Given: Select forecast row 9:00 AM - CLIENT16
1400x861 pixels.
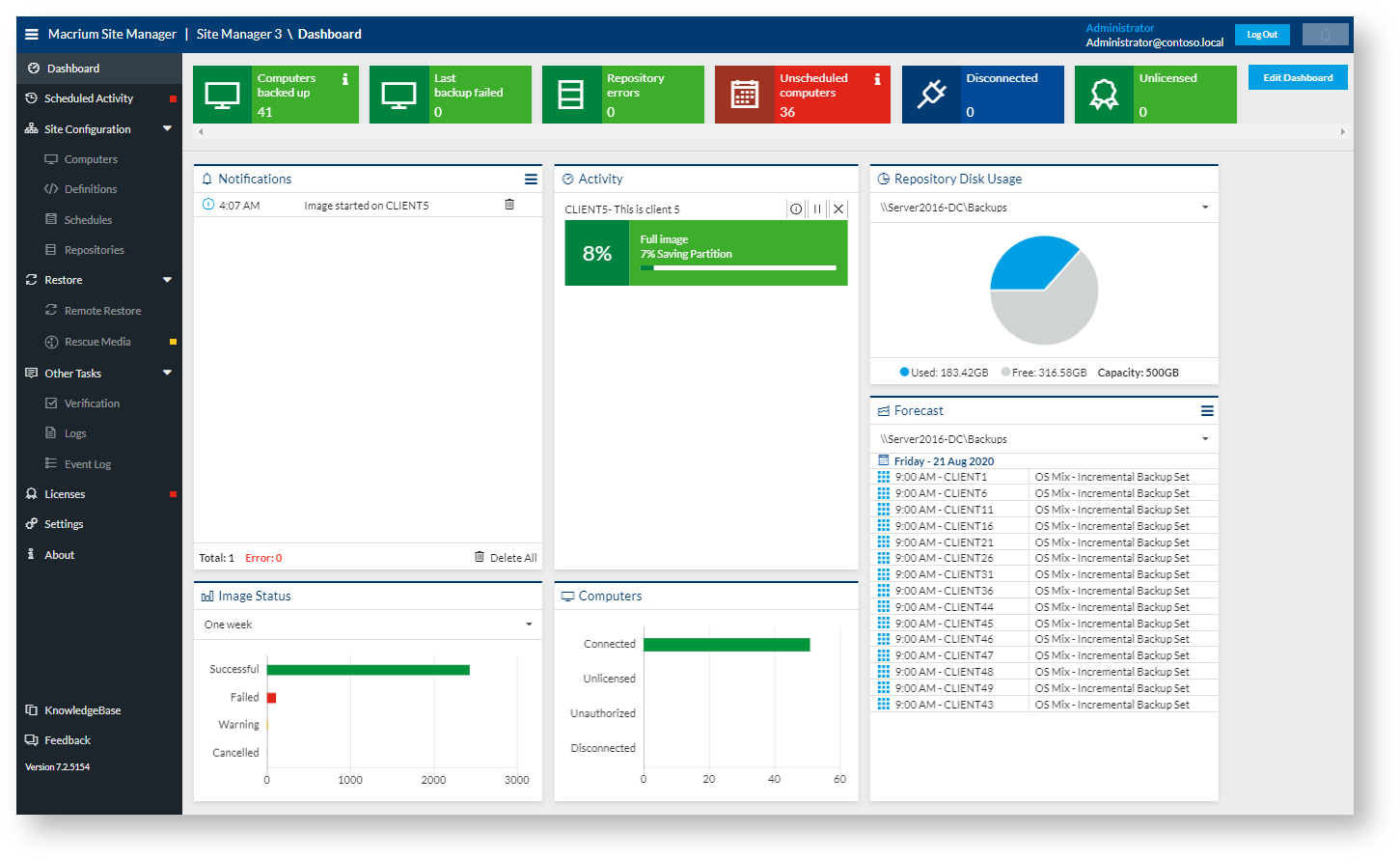Looking at the screenshot, I should (1044, 526).
